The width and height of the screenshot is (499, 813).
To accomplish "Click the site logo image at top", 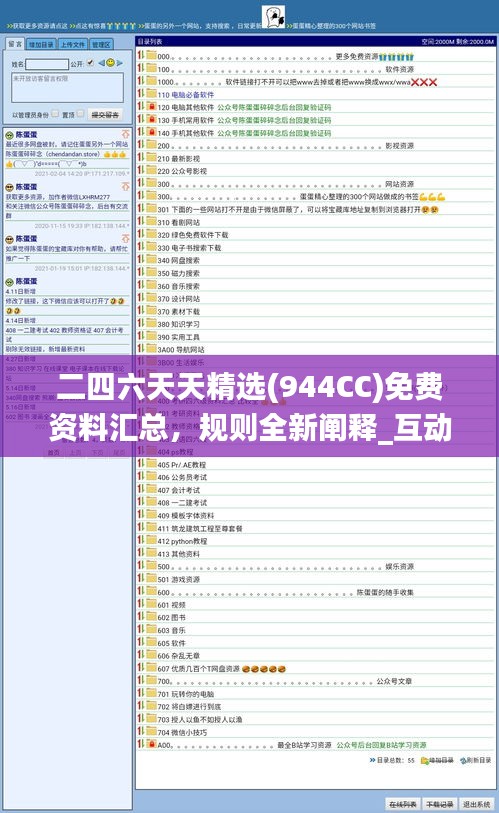I will [x=273, y=16].
